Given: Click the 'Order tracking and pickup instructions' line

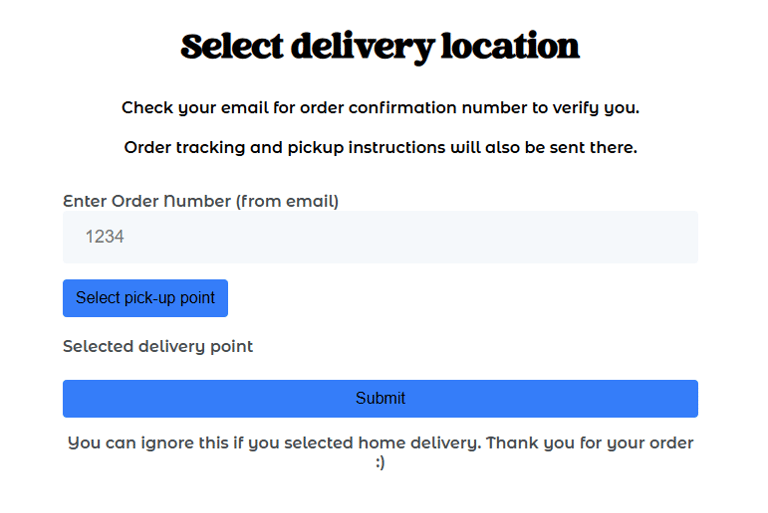Looking at the screenshot, I should click(381, 147).
